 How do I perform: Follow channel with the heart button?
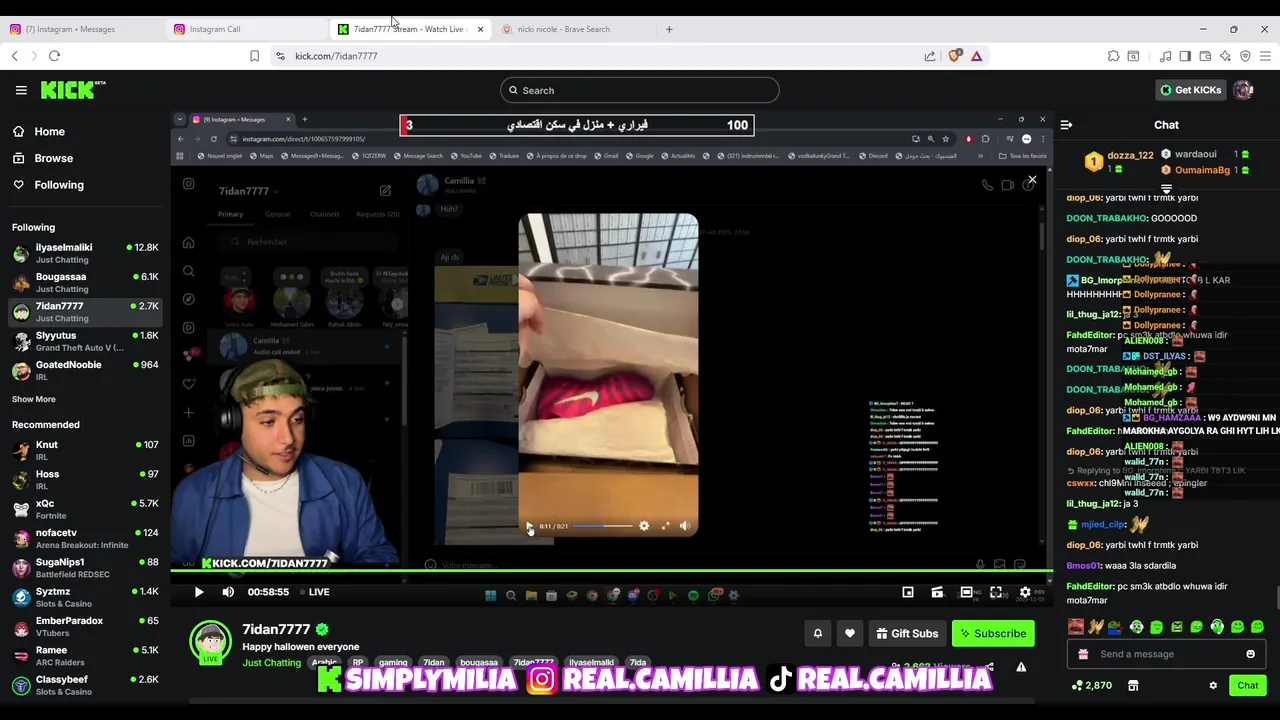click(x=850, y=633)
